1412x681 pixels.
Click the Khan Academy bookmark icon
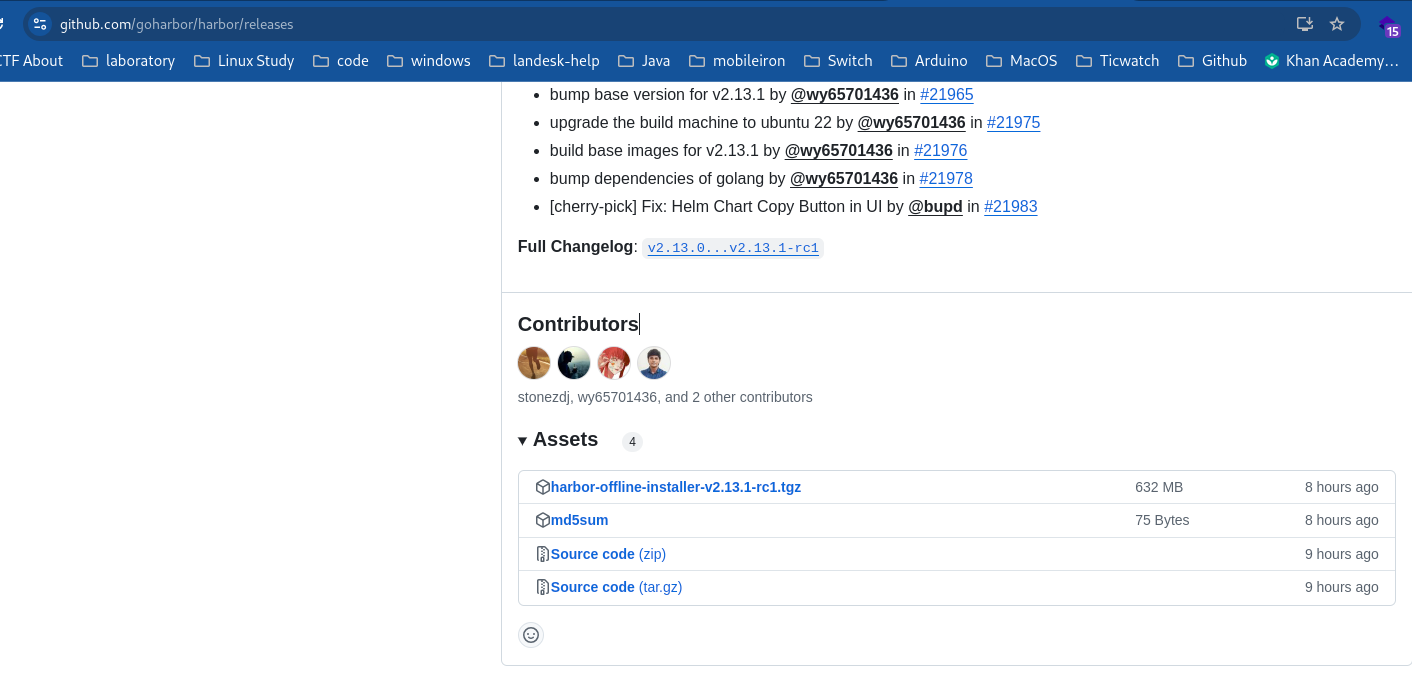[1272, 61]
